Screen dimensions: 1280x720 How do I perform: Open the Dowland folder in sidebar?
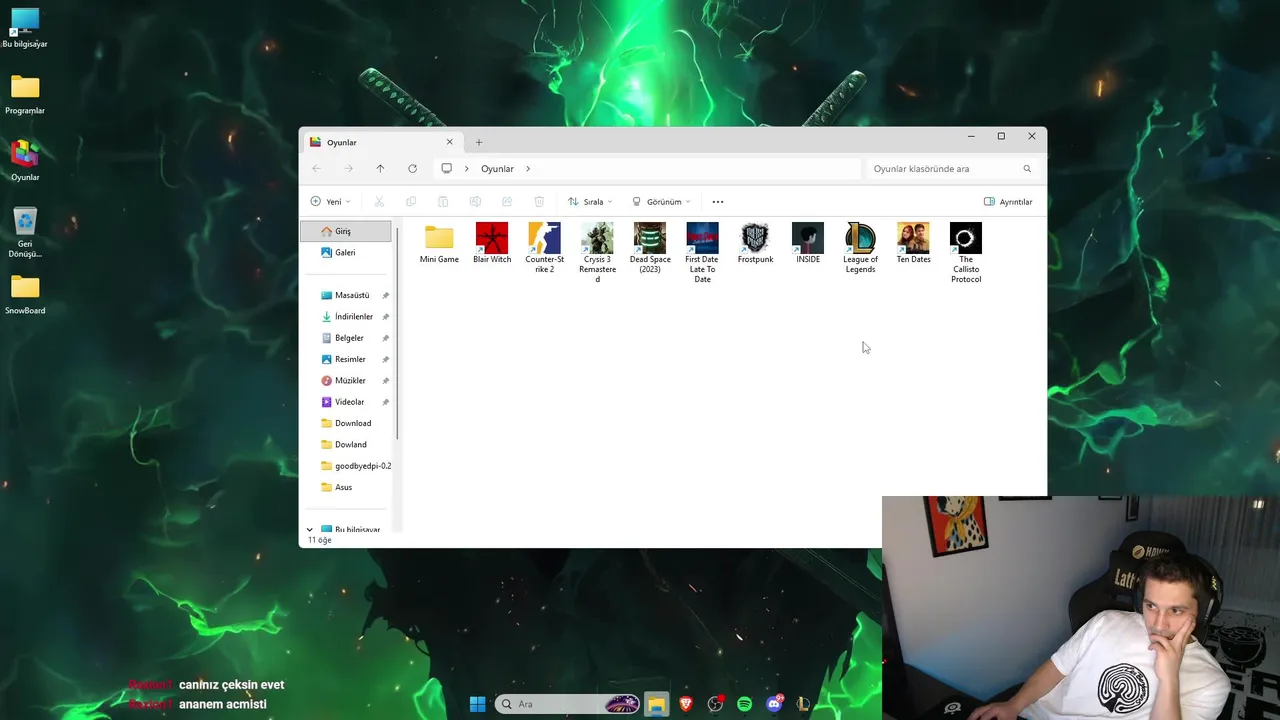(346, 444)
